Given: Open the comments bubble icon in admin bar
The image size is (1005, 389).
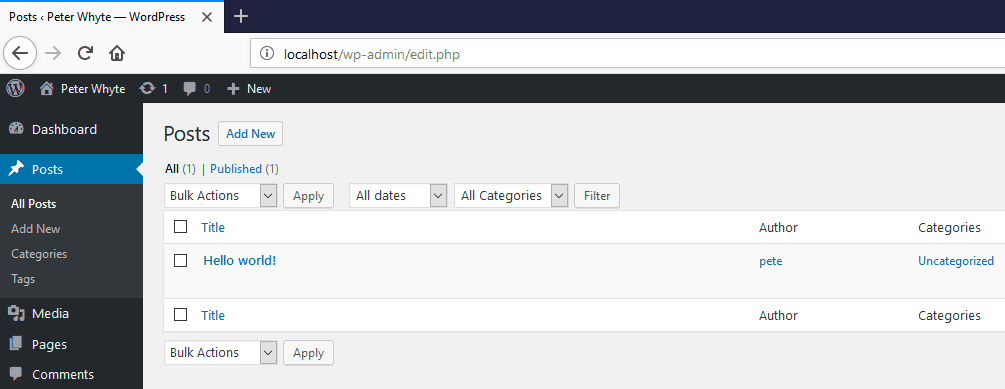Looking at the screenshot, I should (189, 88).
